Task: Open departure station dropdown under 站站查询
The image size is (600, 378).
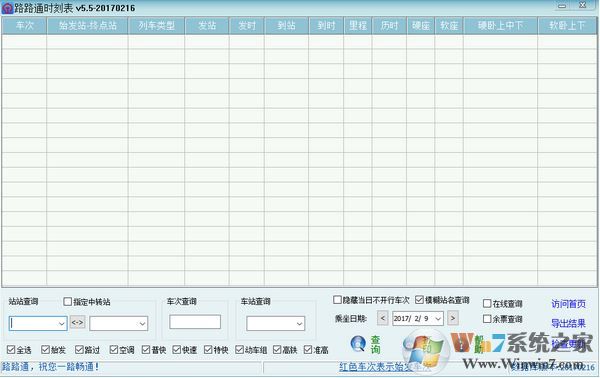Action: tap(62, 324)
